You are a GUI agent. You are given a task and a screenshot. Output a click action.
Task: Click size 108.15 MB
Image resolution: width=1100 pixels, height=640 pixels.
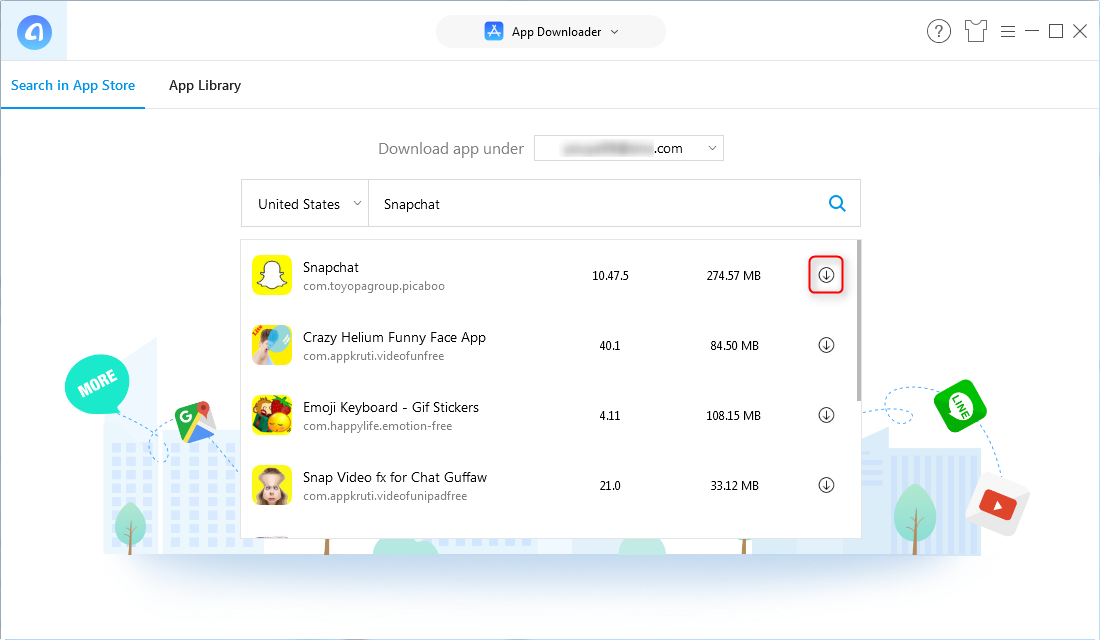point(734,416)
